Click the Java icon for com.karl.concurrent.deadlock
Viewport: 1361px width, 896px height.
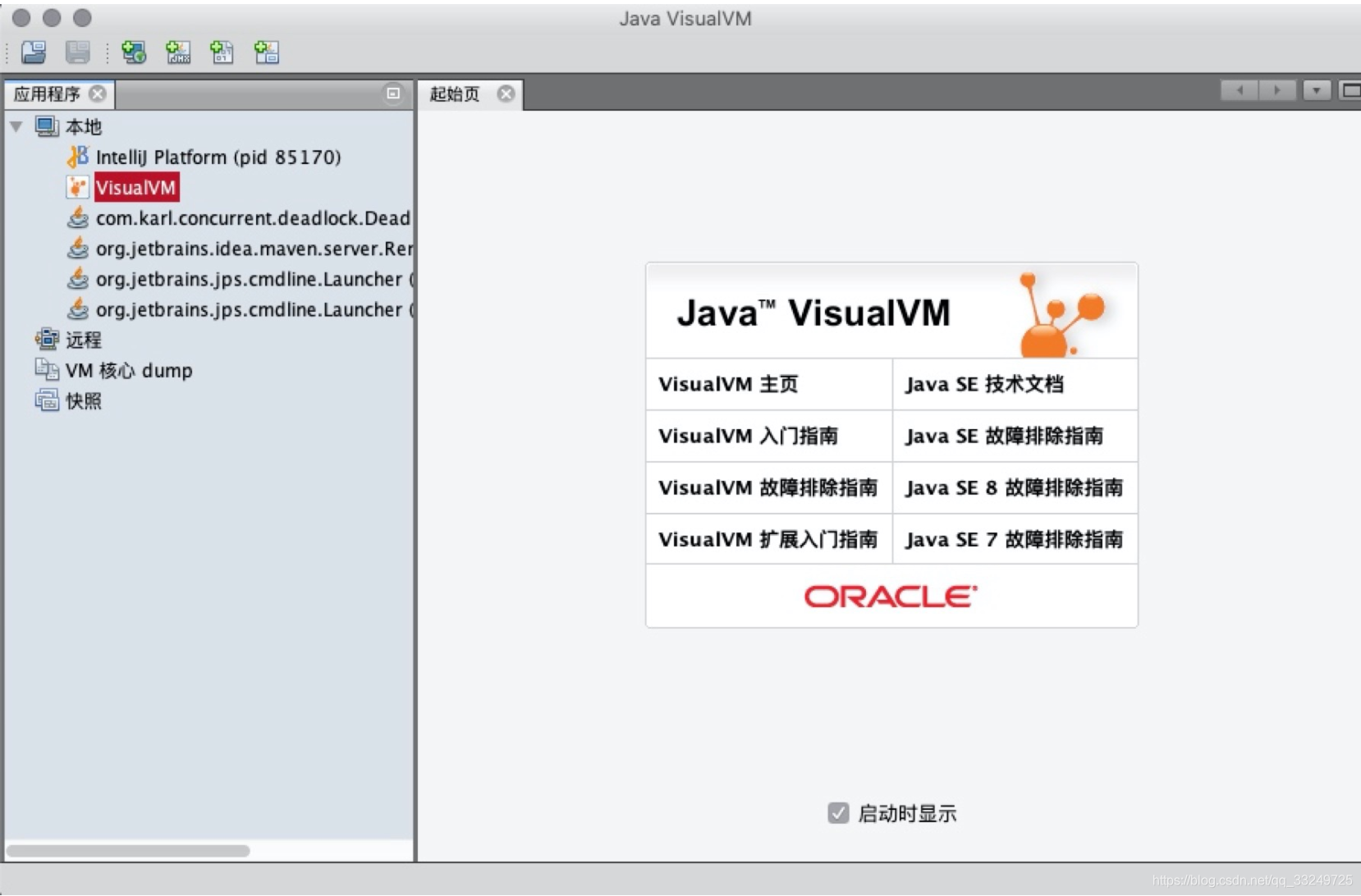click(x=78, y=217)
